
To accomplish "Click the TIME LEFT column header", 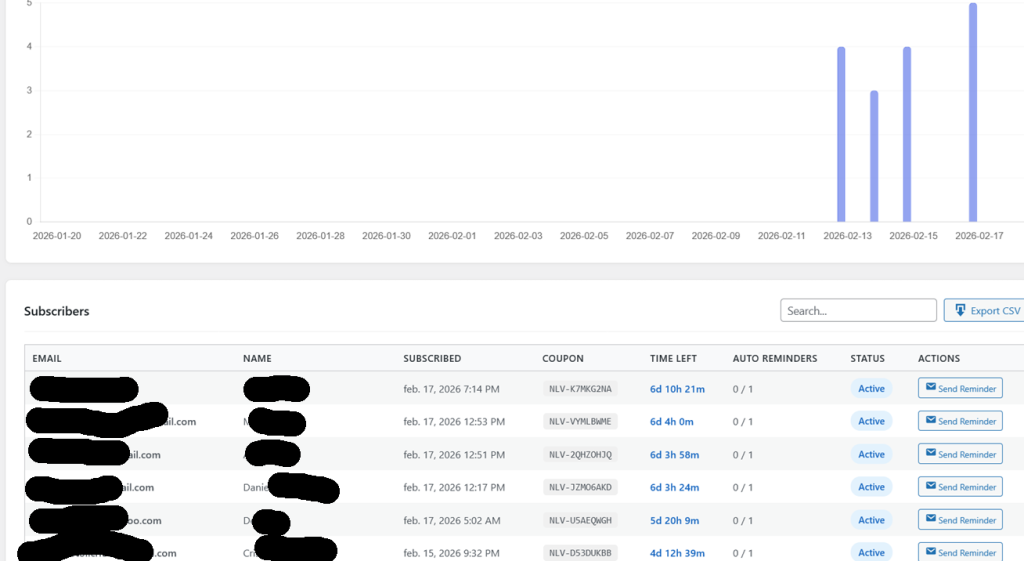I will pyautogui.click(x=673, y=358).
